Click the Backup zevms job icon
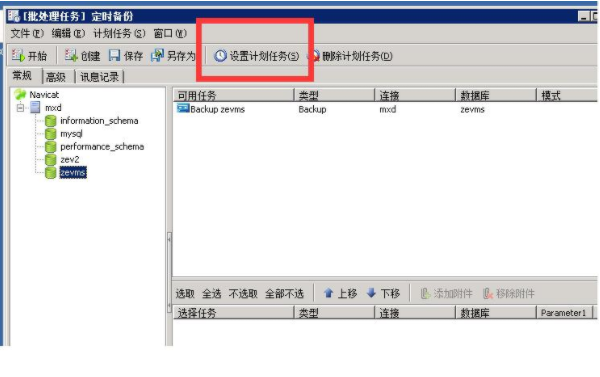 [183, 109]
